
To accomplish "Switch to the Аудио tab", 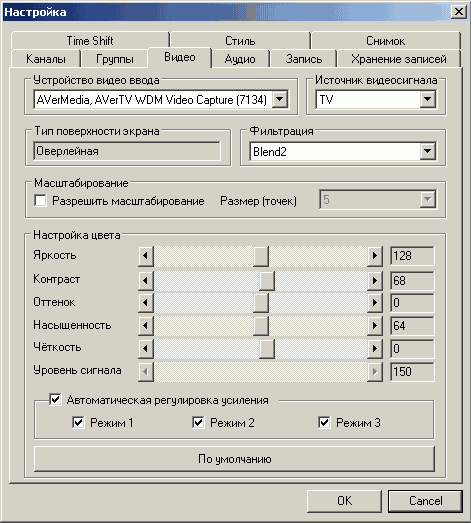I will pos(240,59).
